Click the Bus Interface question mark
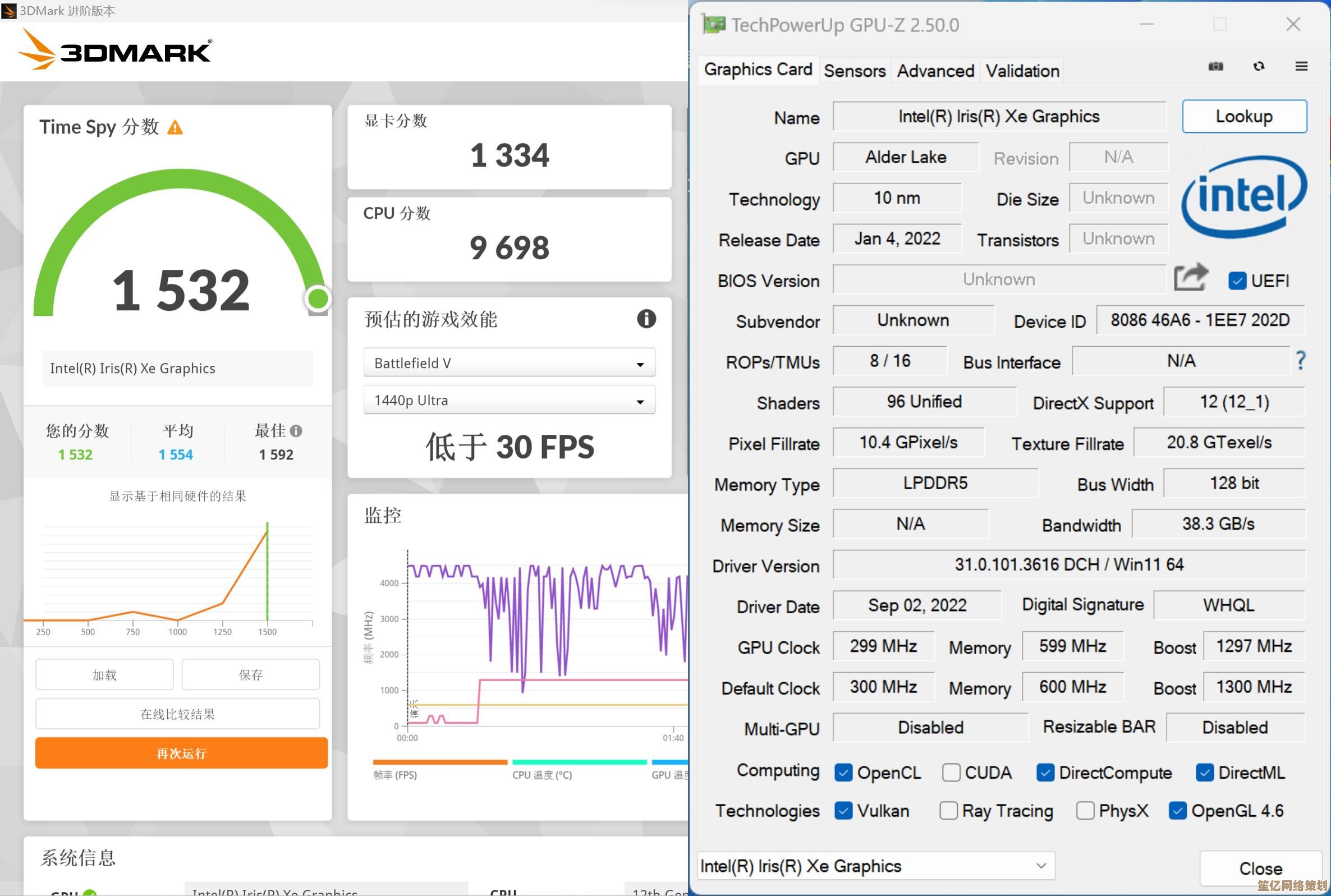This screenshot has width=1331, height=896. (1301, 361)
